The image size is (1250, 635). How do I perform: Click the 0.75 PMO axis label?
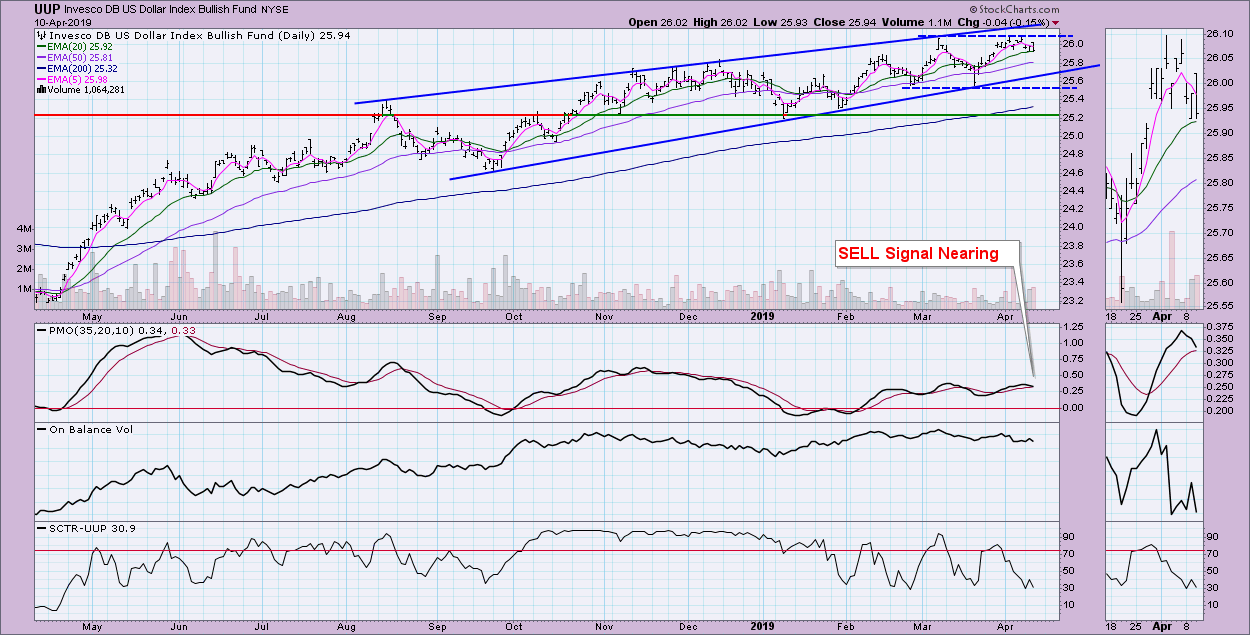(x=1074, y=360)
